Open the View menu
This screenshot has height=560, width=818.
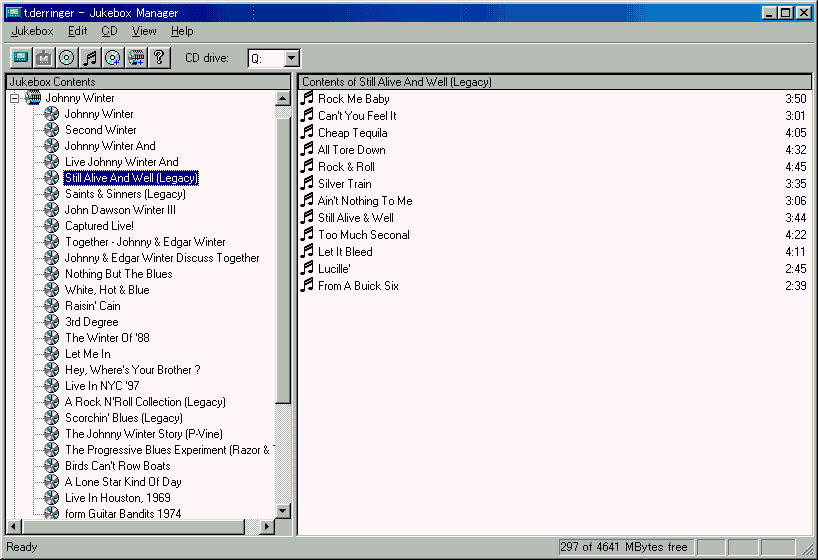click(144, 31)
